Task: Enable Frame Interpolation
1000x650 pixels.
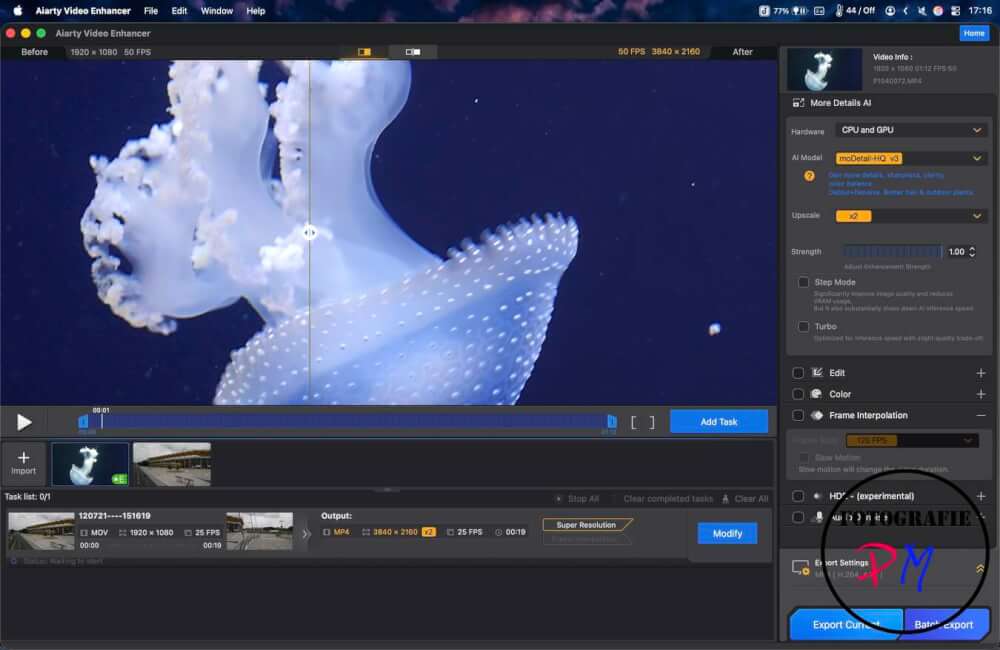Action: [799, 415]
